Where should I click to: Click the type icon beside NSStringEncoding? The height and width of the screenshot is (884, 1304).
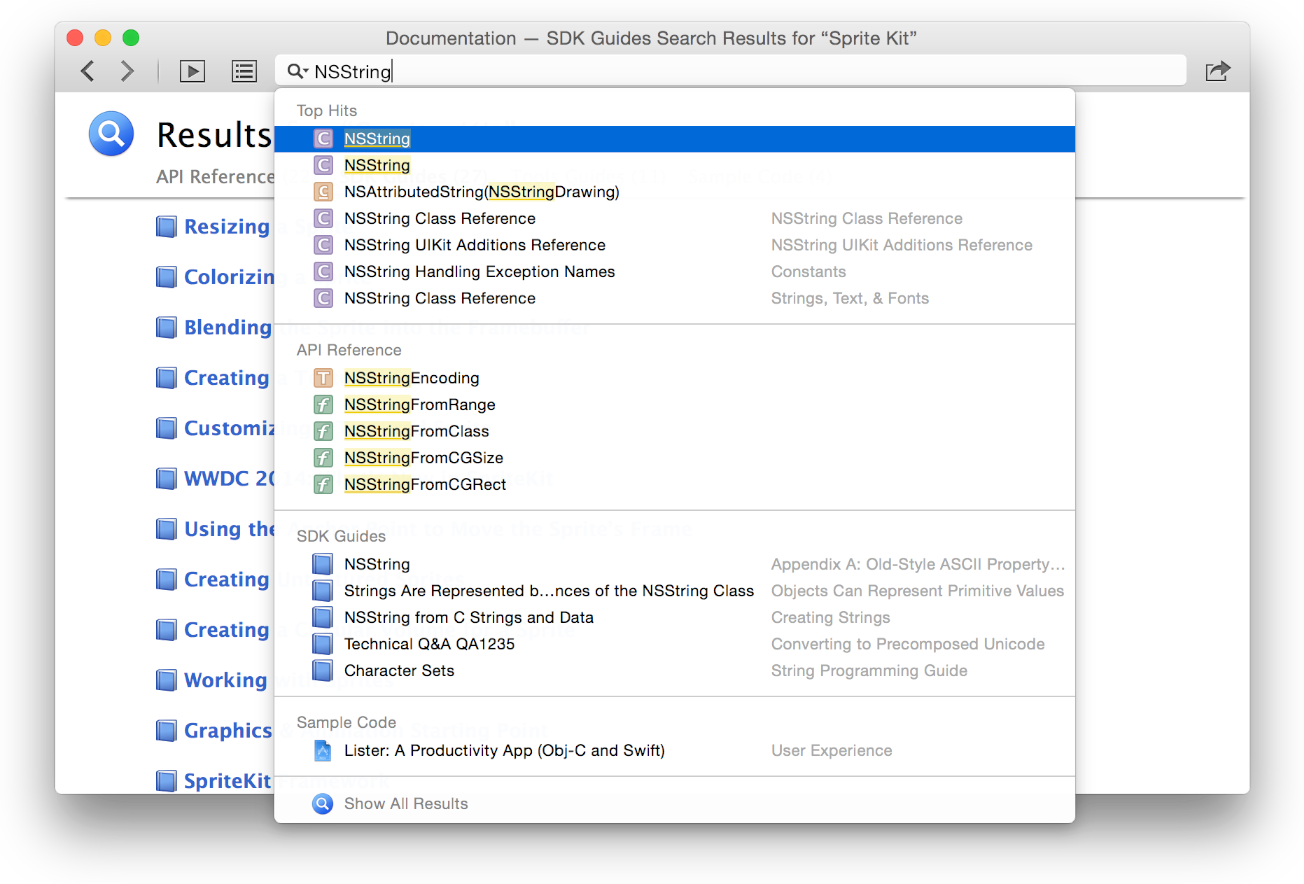tap(323, 378)
